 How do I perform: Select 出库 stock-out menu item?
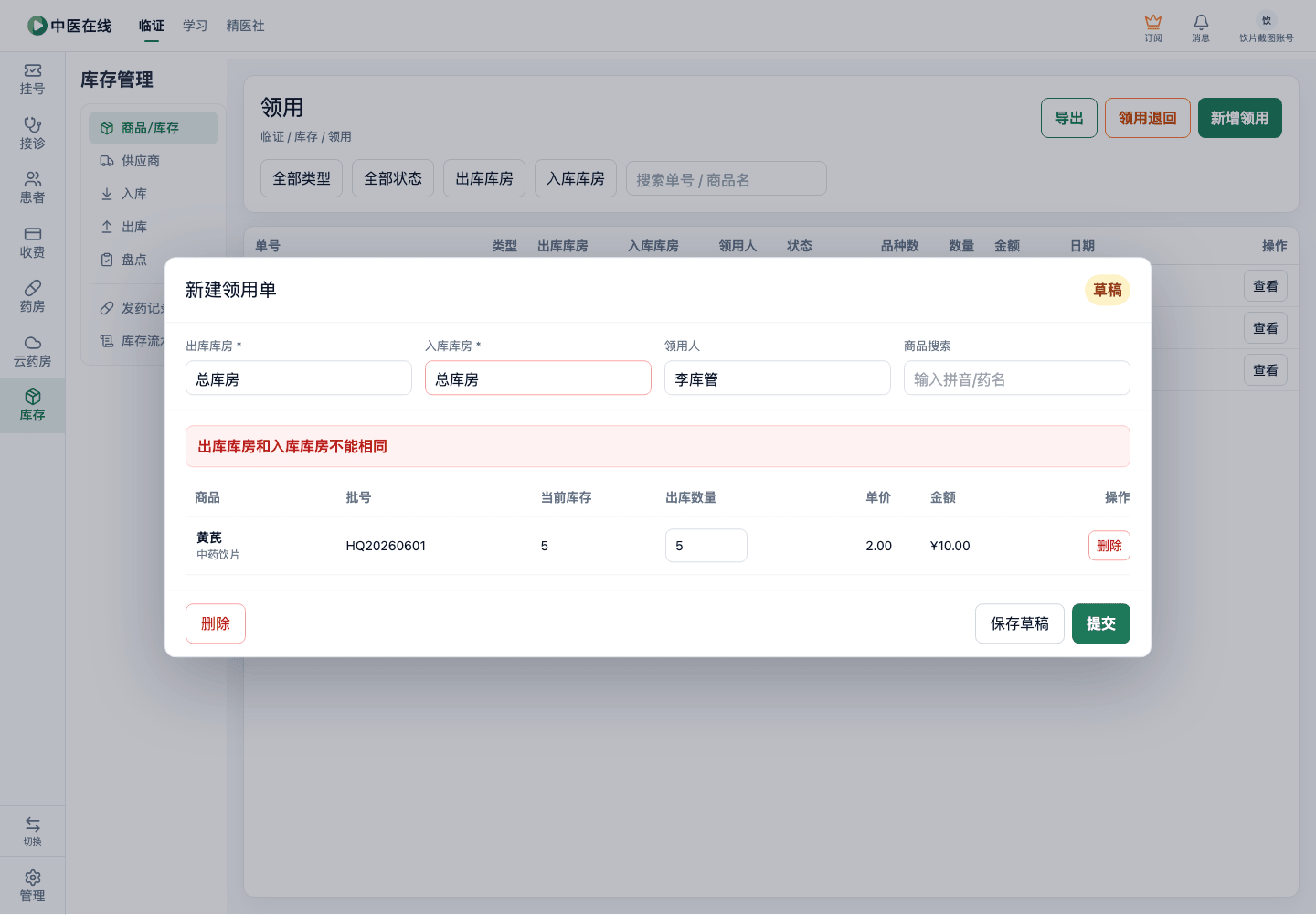154,227
